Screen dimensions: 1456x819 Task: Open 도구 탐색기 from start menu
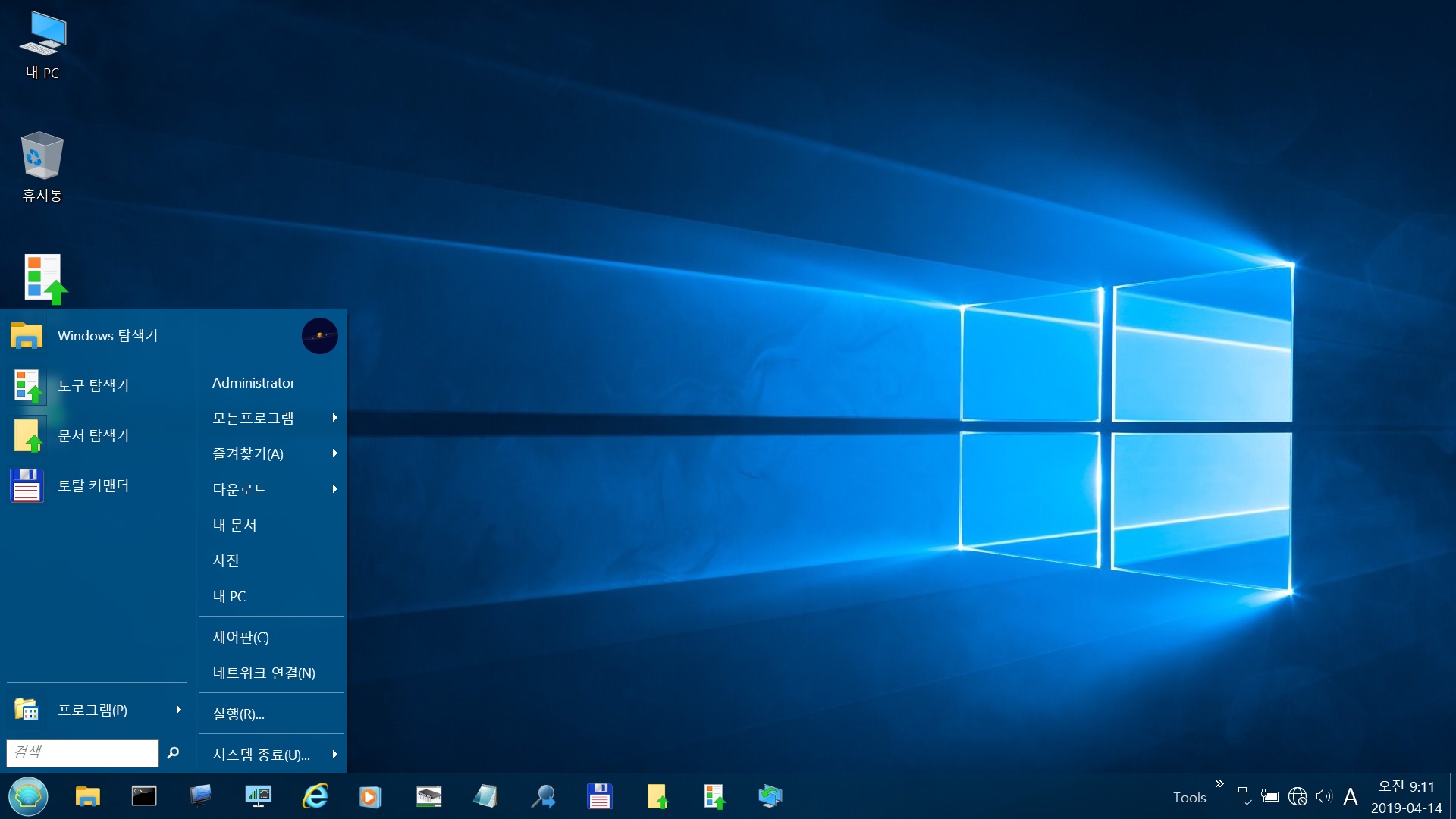click(x=99, y=385)
